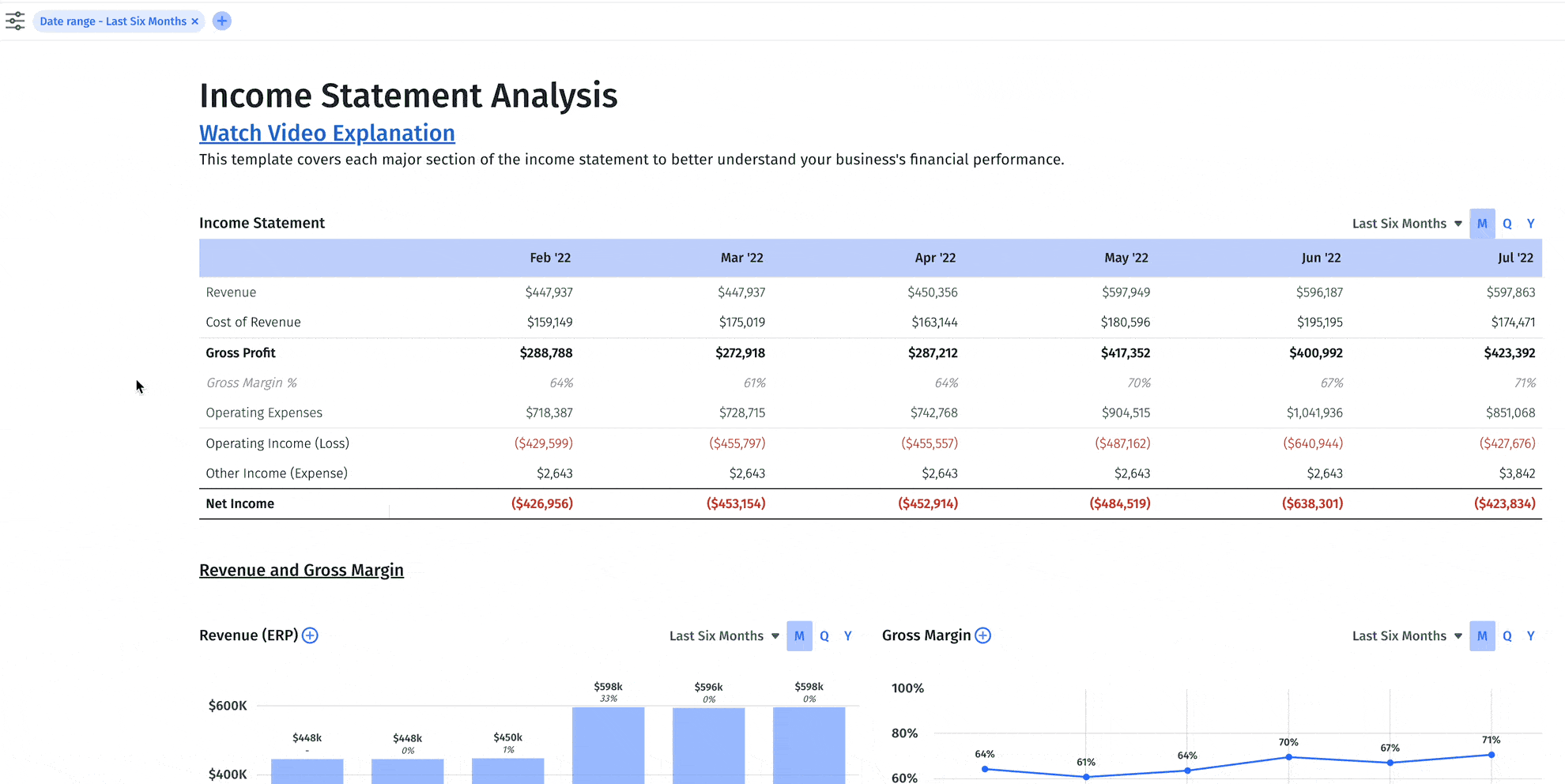The height and width of the screenshot is (784, 1565).
Task: Click the Gross Profit row label
Action: click(240, 353)
